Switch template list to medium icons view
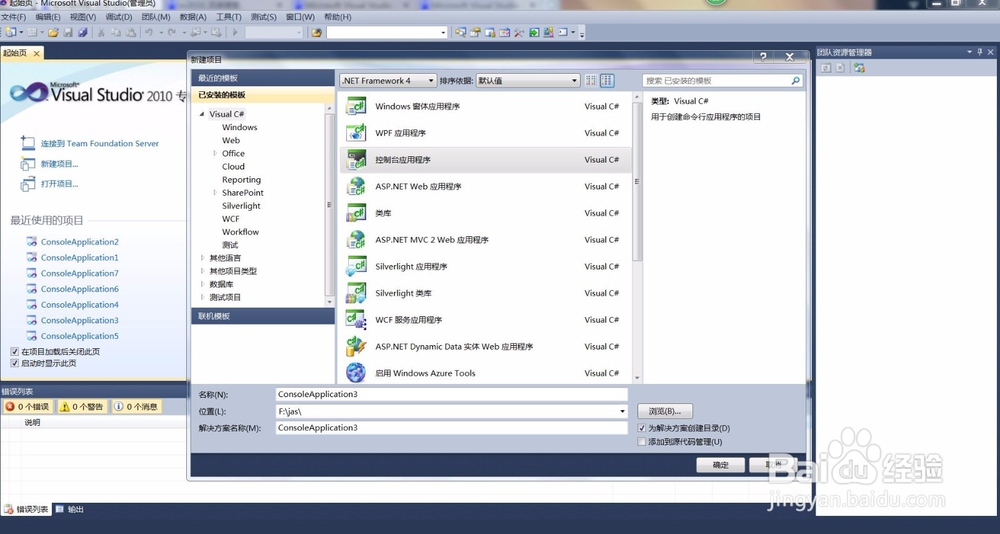The width and height of the screenshot is (1000, 534). coord(607,80)
